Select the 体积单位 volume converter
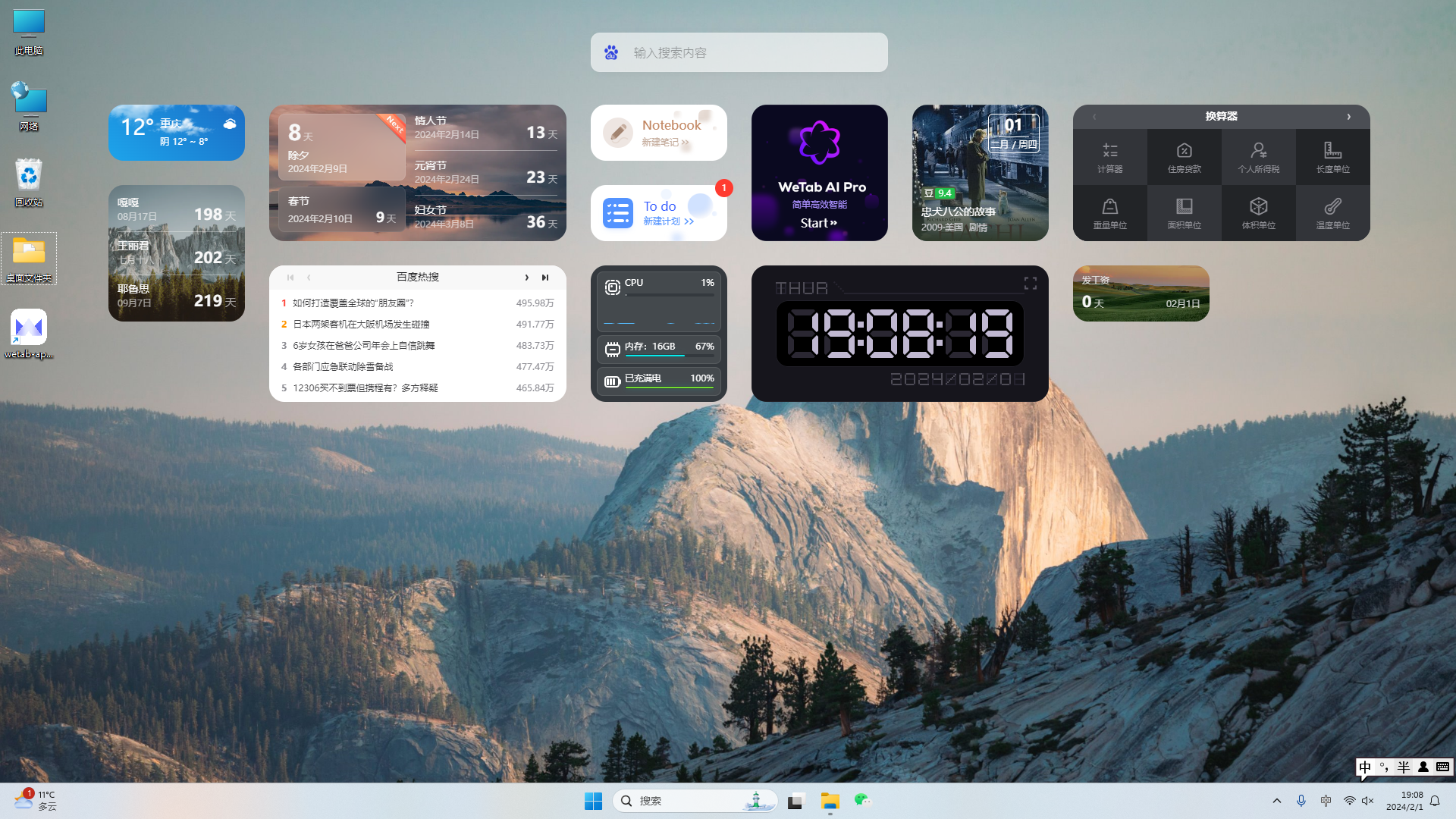The height and width of the screenshot is (819, 1456). 1258,213
